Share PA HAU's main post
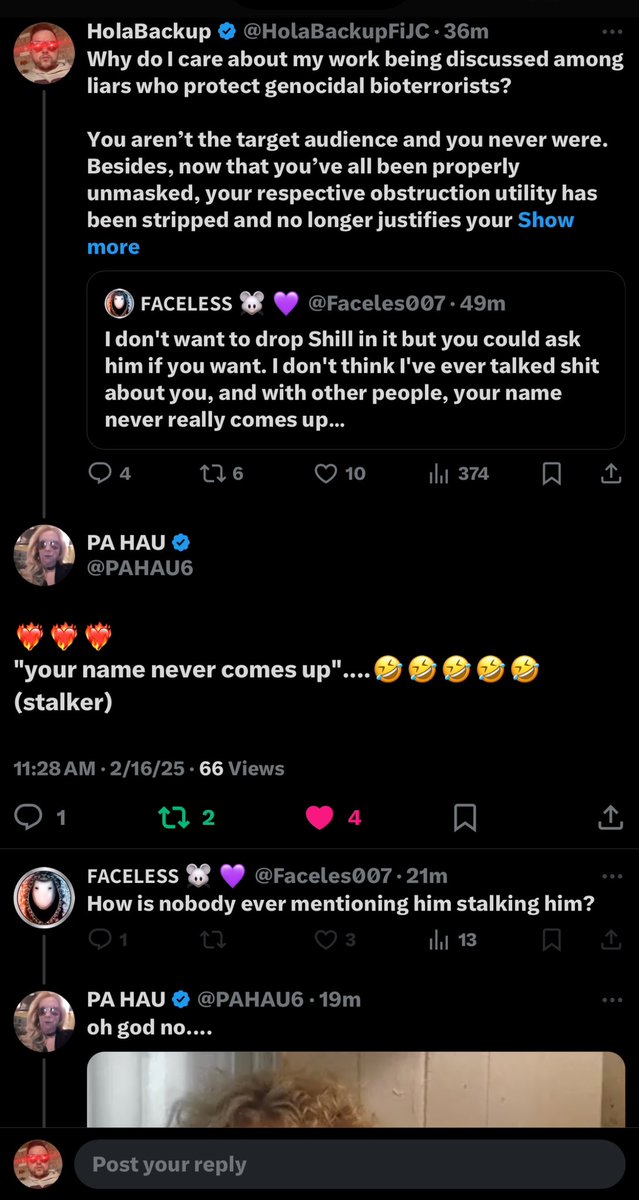639x1200 pixels. tap(609, 818)
